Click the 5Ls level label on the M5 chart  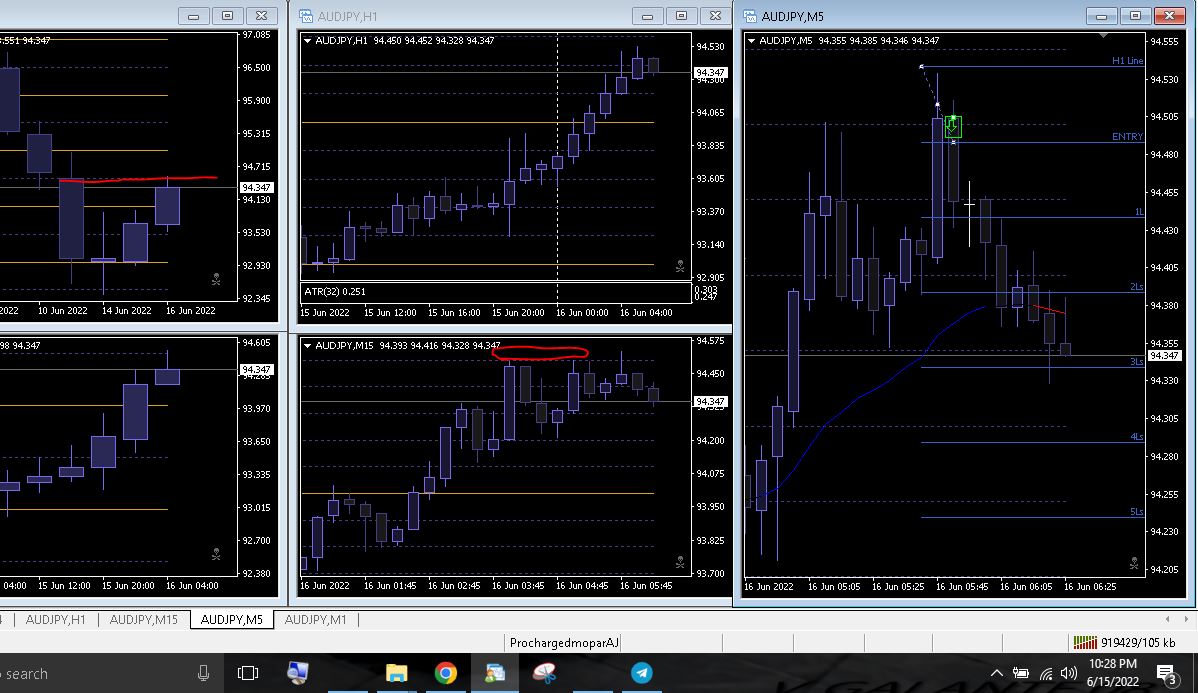click(1137, 512)
